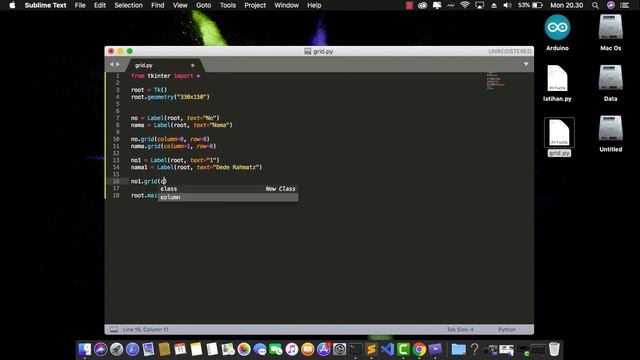The image size is (640, 360).
Task: Open the Python syntax selector in status bar
Action: pyautogui.click(x=507, y=329)
